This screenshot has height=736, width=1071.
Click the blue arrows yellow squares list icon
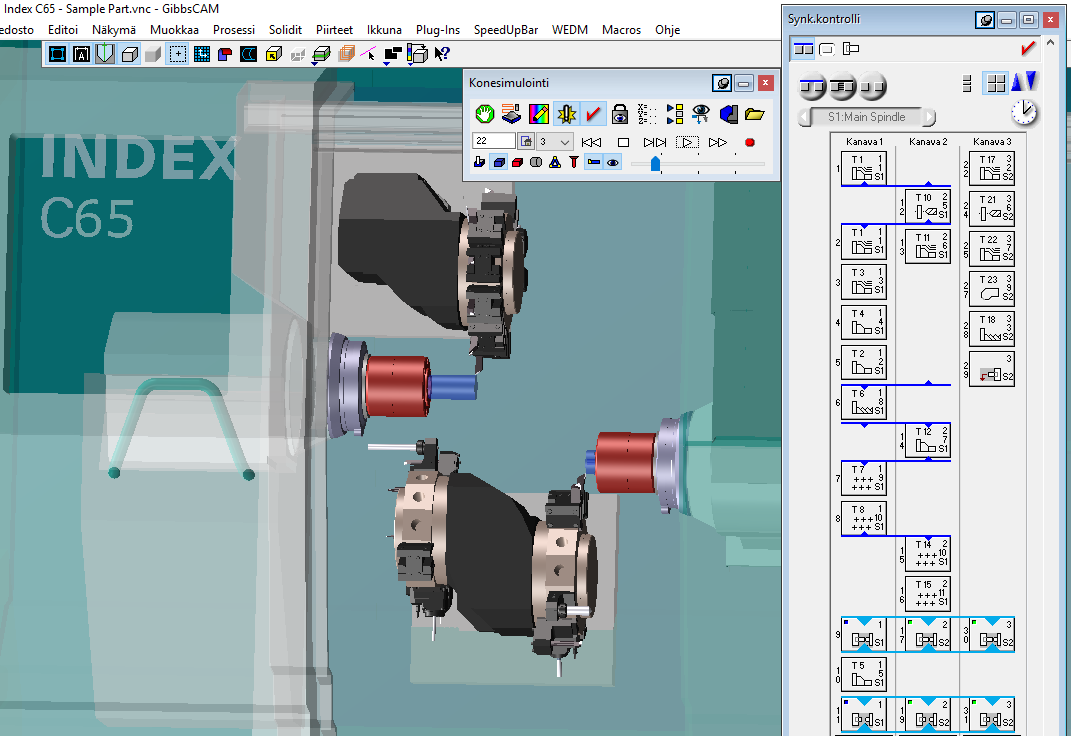[674, 114]
